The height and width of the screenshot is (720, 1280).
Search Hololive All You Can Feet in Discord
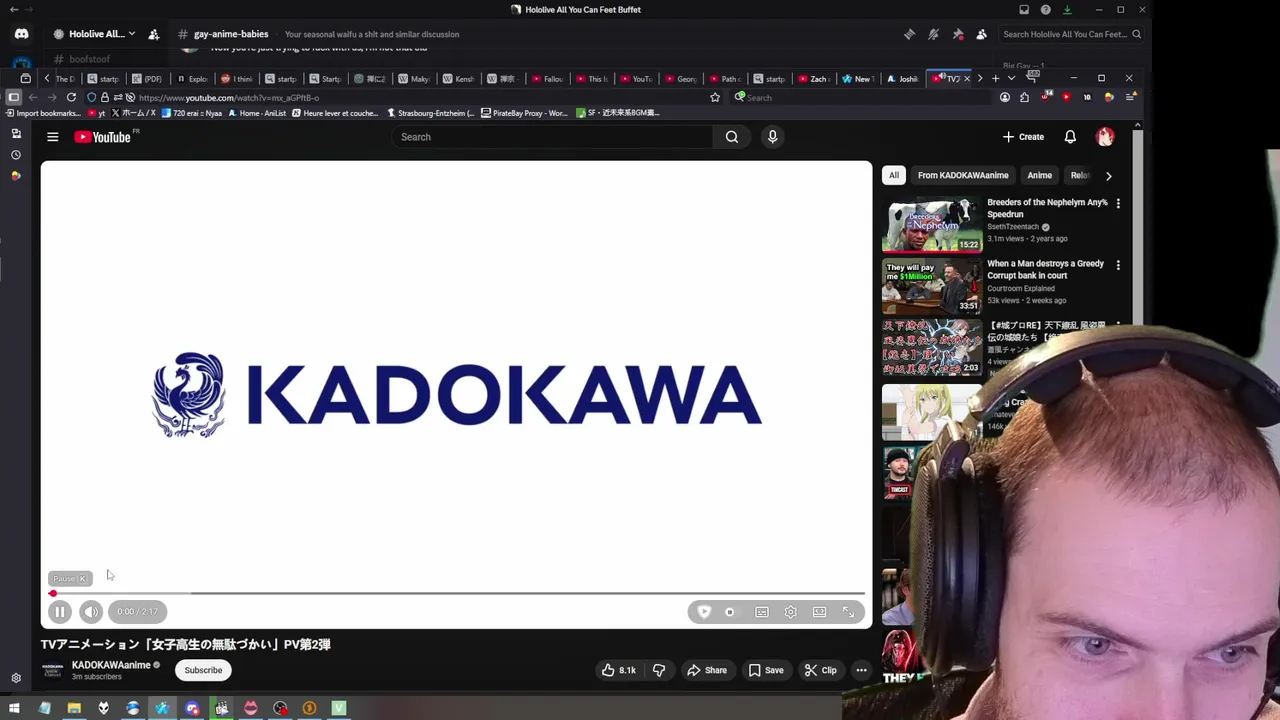pyautogui.click(x=1072, y=34)
